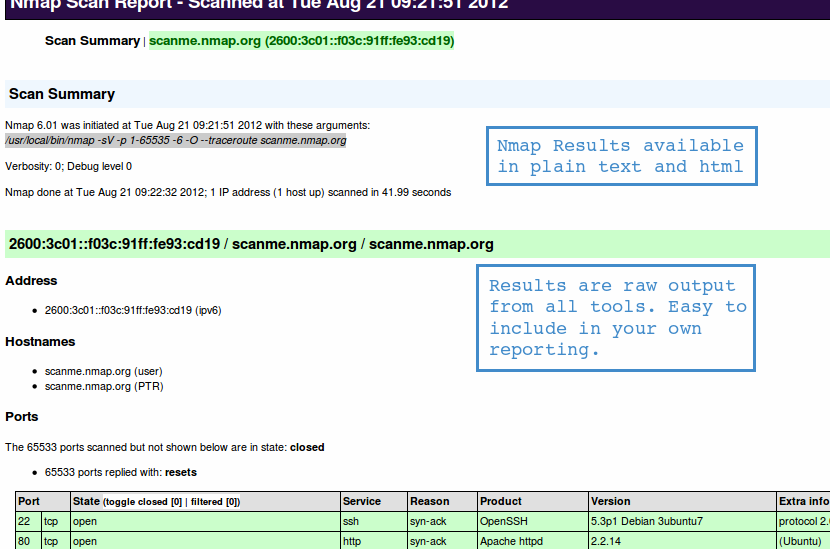Image resolution: width=830 pixels, height=549 pixels.
Task: Click the Port column header
Action: [43, 501]
